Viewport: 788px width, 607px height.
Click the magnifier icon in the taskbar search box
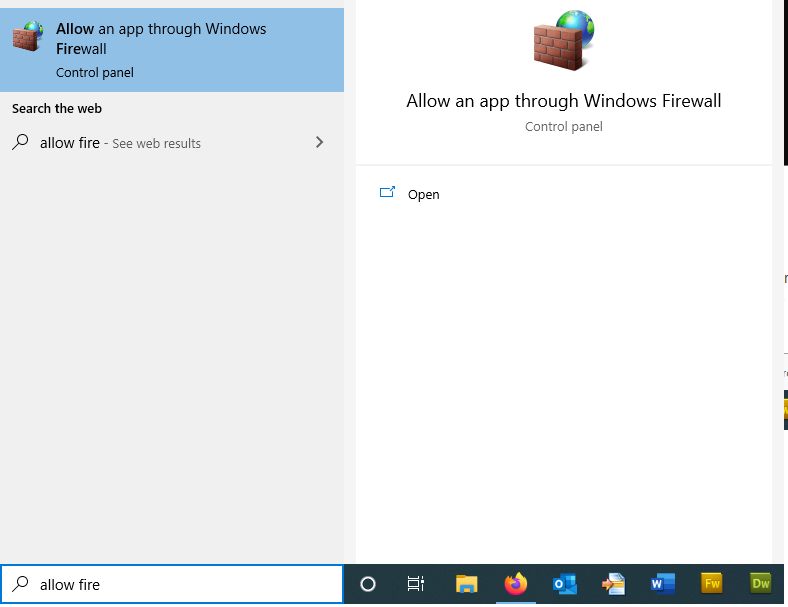tap(20, 584)
